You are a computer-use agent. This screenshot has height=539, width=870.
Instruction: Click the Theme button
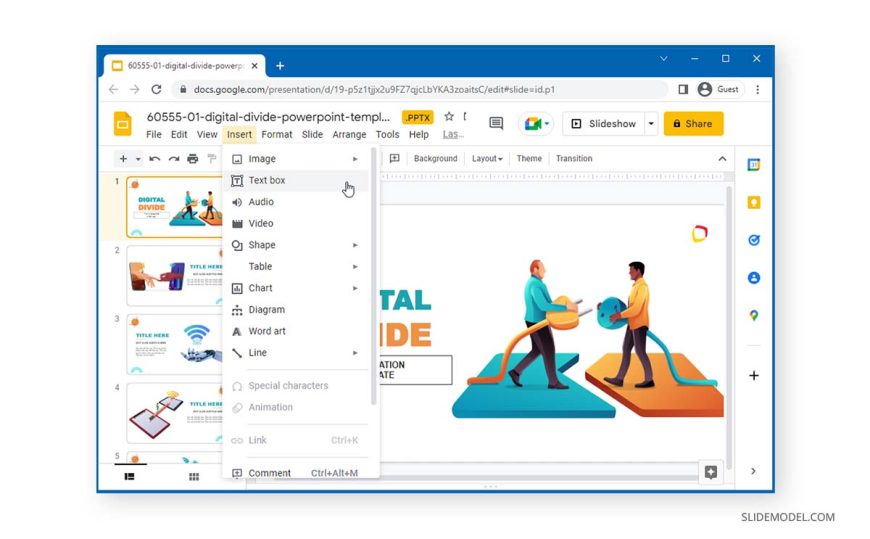(x=529, y=159)
